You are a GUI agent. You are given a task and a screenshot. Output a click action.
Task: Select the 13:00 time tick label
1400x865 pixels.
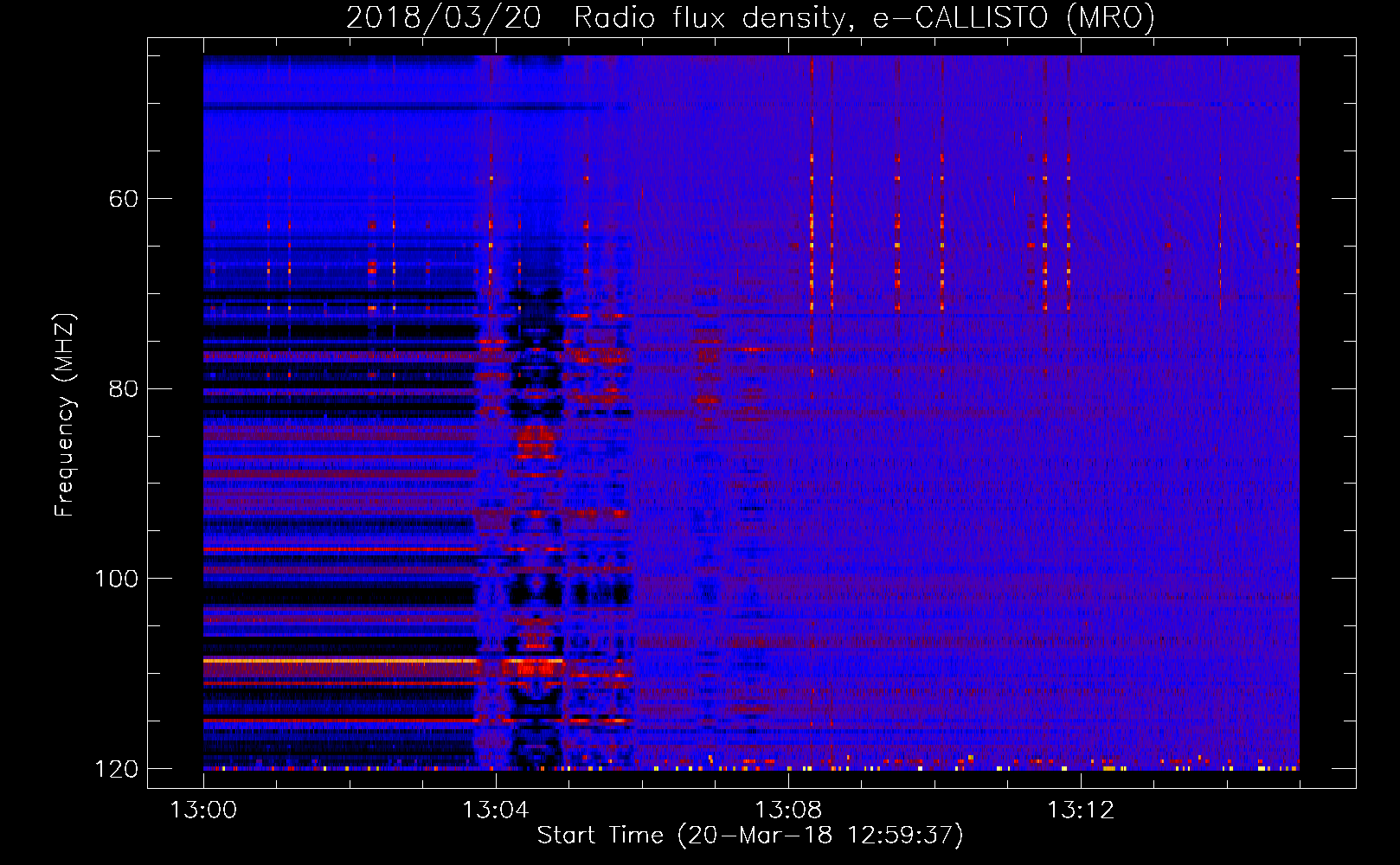203,811
